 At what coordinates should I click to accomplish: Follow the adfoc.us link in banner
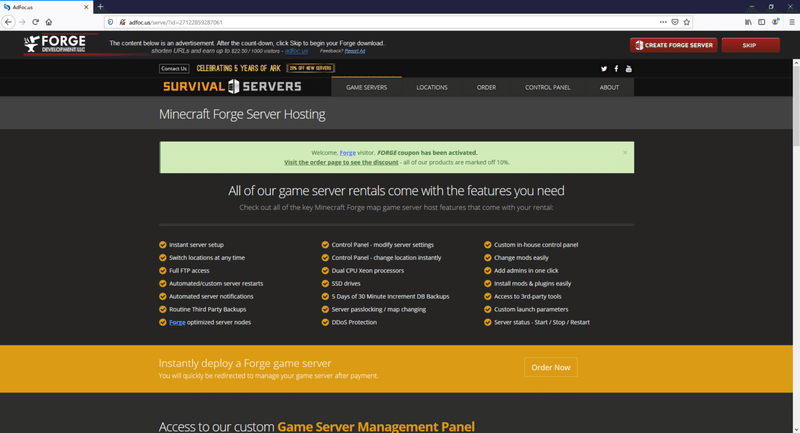pos(296,51)
